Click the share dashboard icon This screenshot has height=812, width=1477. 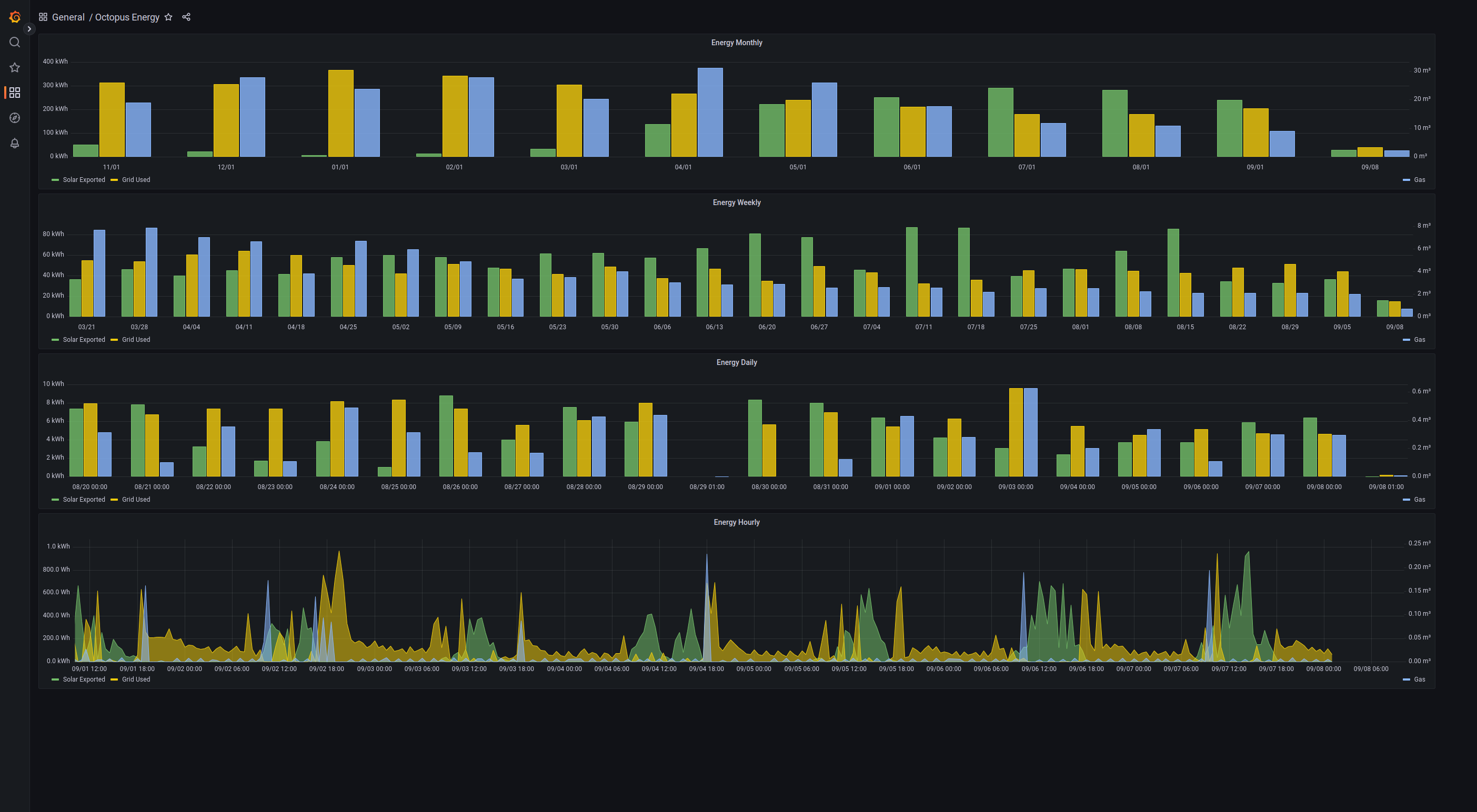click(186, 17)
